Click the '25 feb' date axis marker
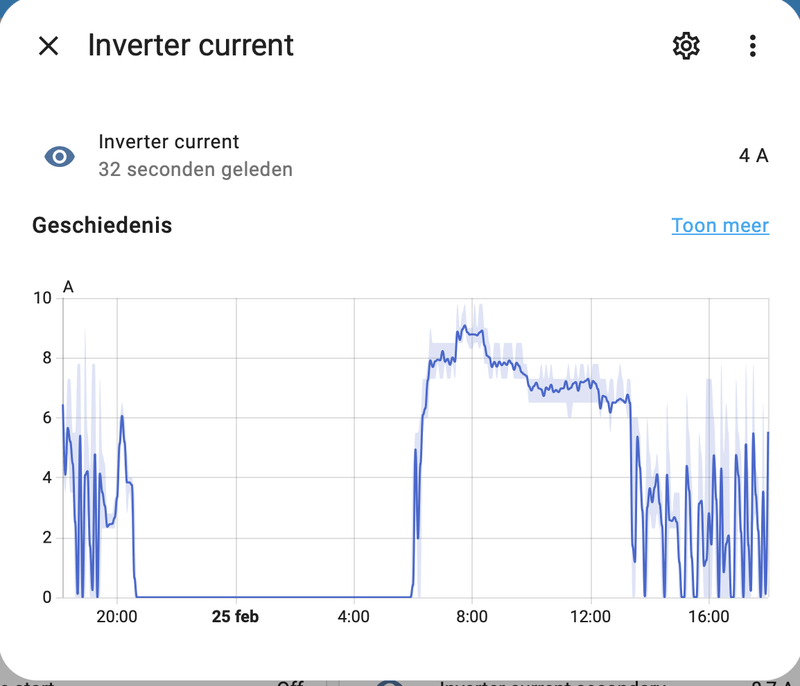The height and width of the screenshot is (686, 800). (235, 617)
